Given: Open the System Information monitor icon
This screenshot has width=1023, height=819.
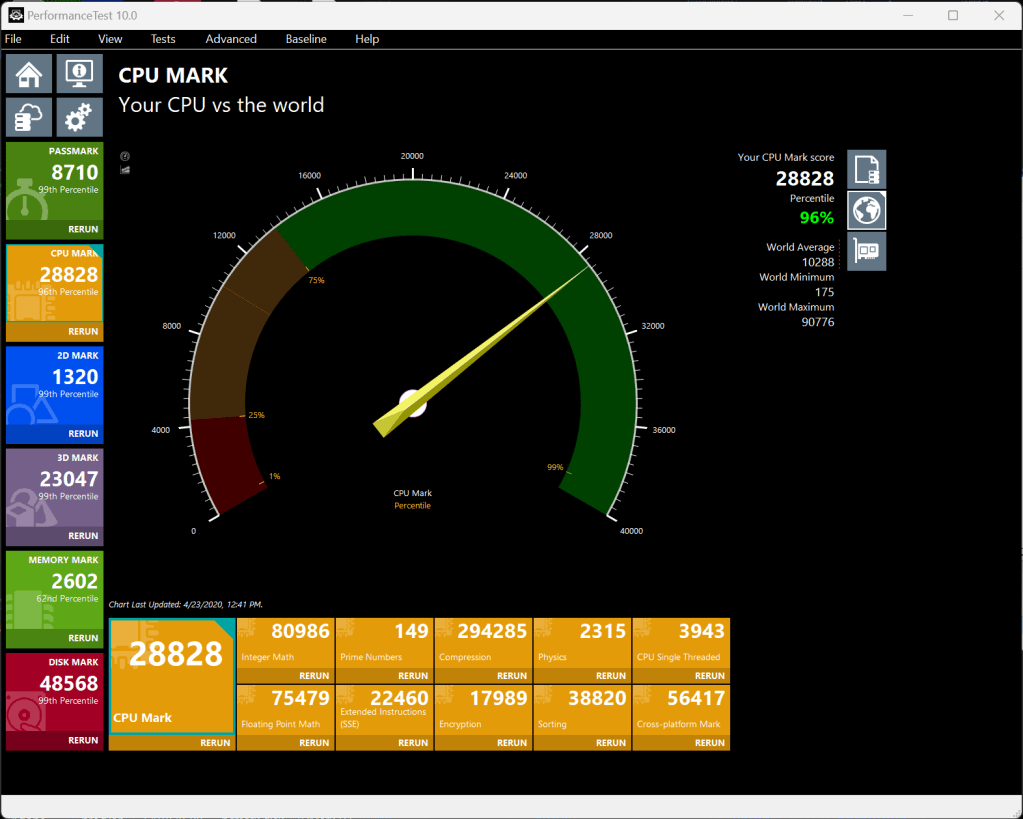Looking at the screenshot, I should pyautogui.click(x=79, y=73).
